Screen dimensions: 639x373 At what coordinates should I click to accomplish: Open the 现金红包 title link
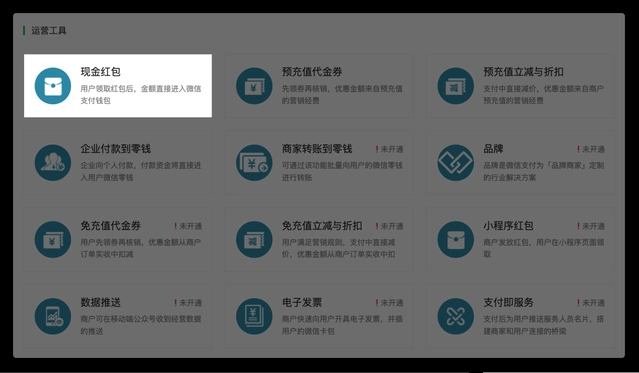coord(100,72)
